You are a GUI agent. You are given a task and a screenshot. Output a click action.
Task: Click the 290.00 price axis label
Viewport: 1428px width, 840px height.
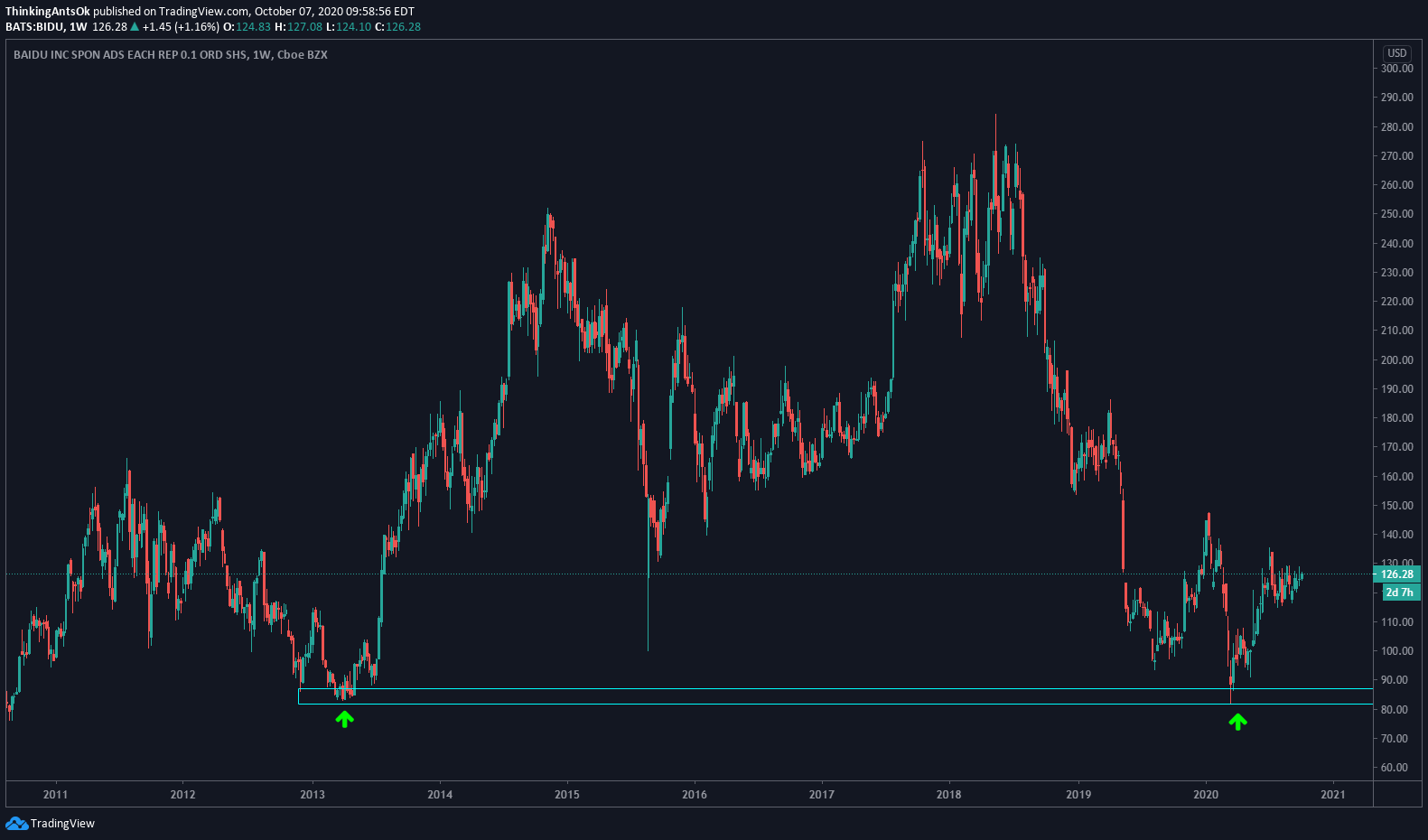coord(1397,98)
